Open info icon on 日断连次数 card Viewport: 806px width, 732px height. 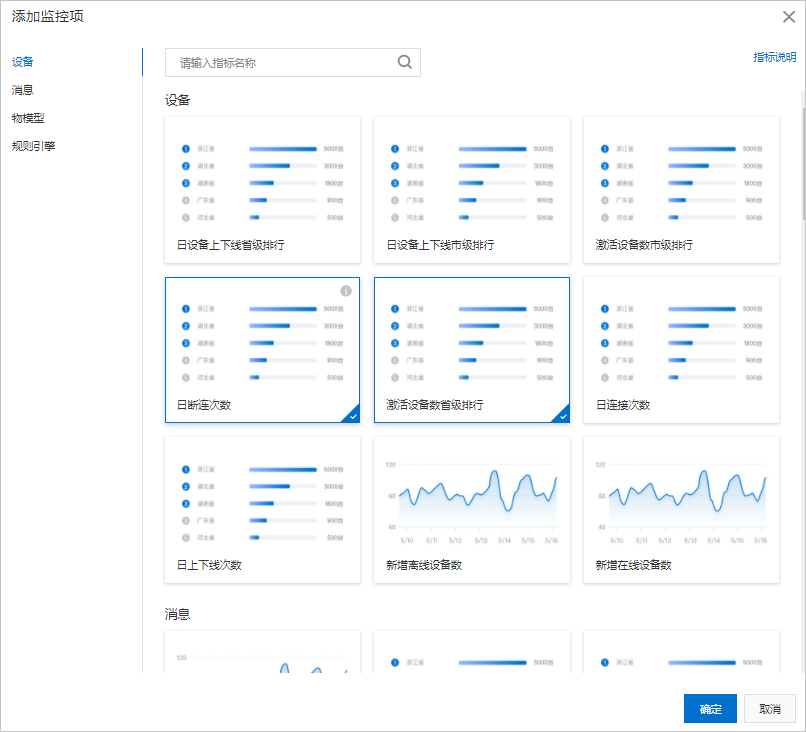click(x=346, y=291)
